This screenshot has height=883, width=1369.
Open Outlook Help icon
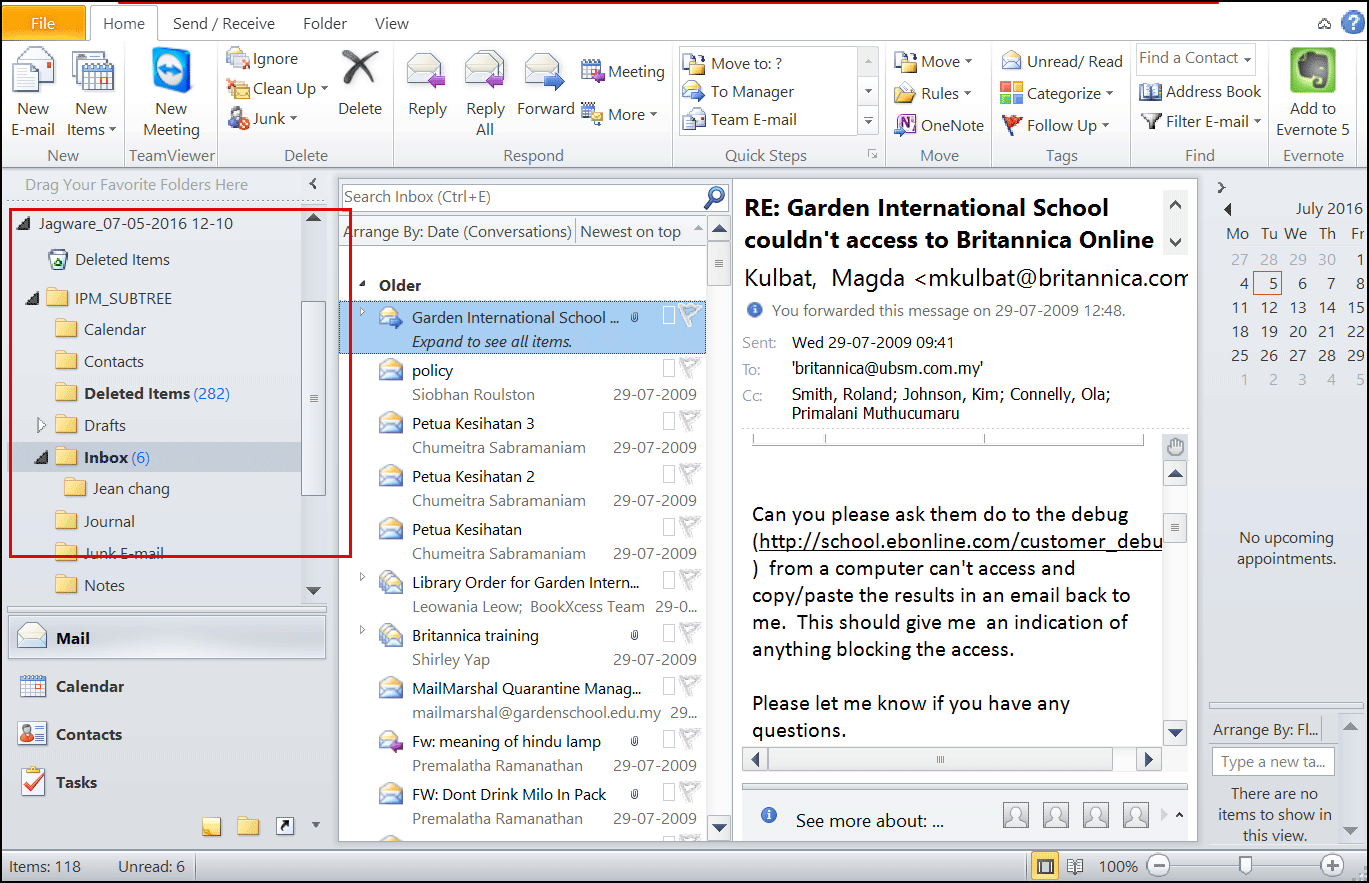1353,23
